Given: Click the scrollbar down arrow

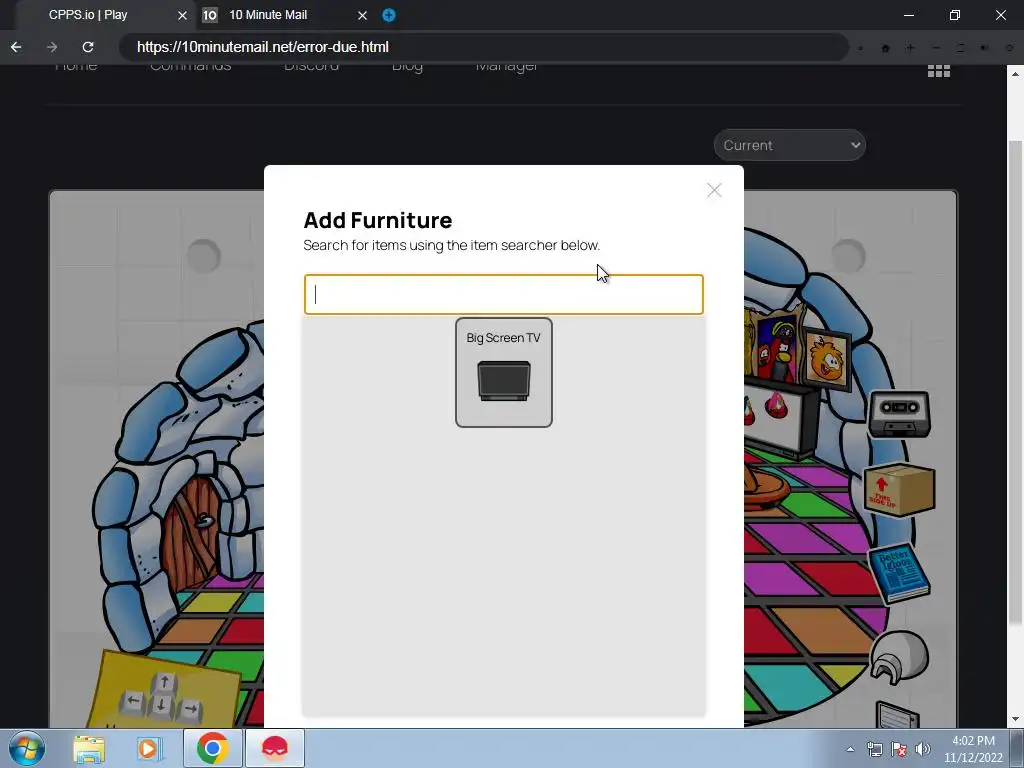Looking at the screenshot, I should [x=1015, y=720].
